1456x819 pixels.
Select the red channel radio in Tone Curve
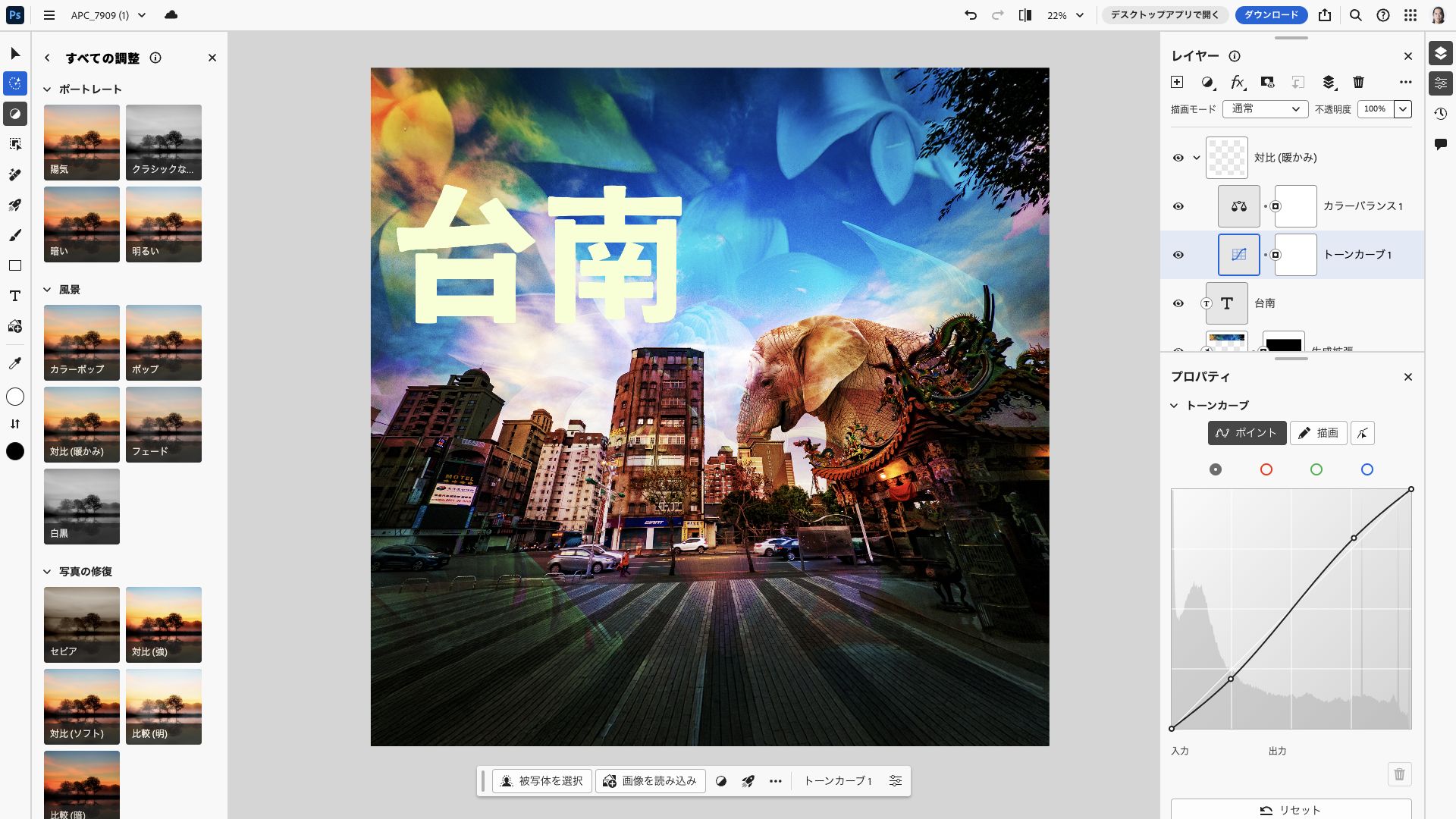1266,469
